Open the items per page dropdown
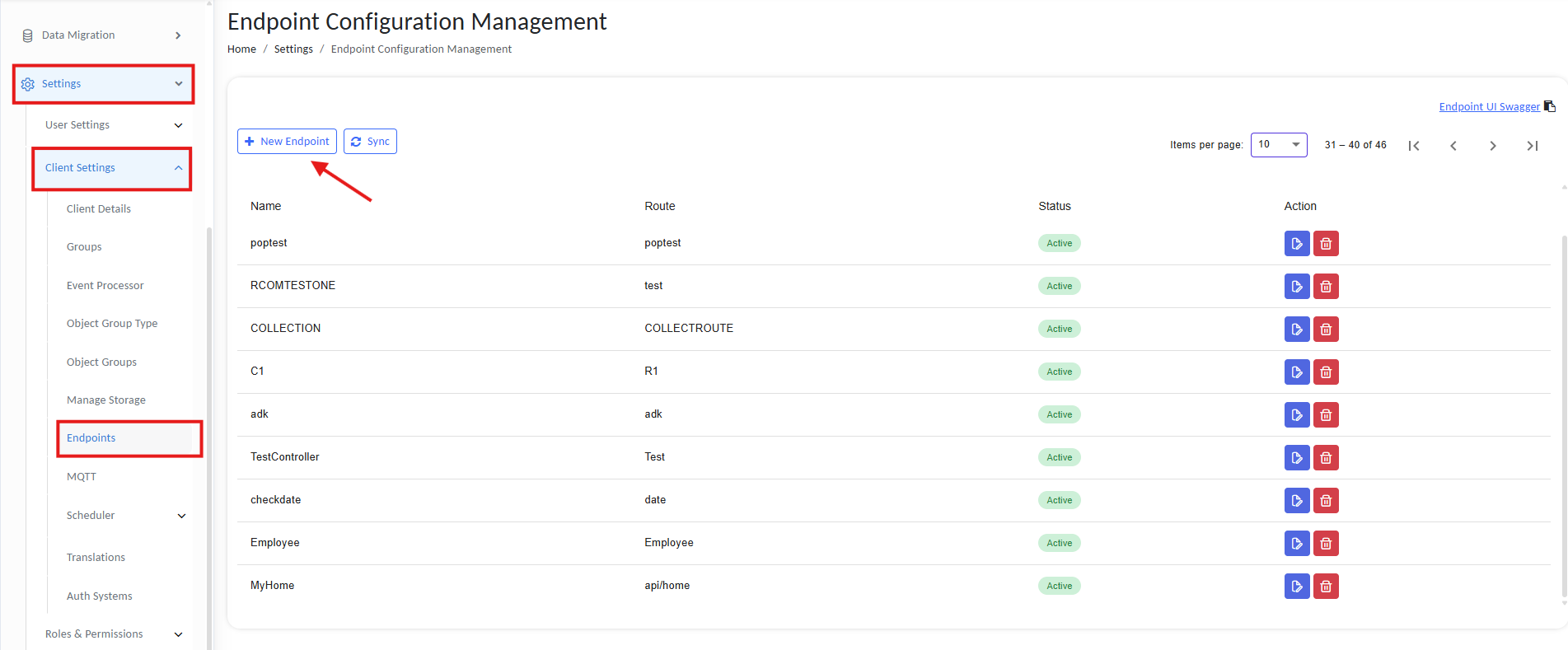The image size is (1568, 650). pos(1278,145)
